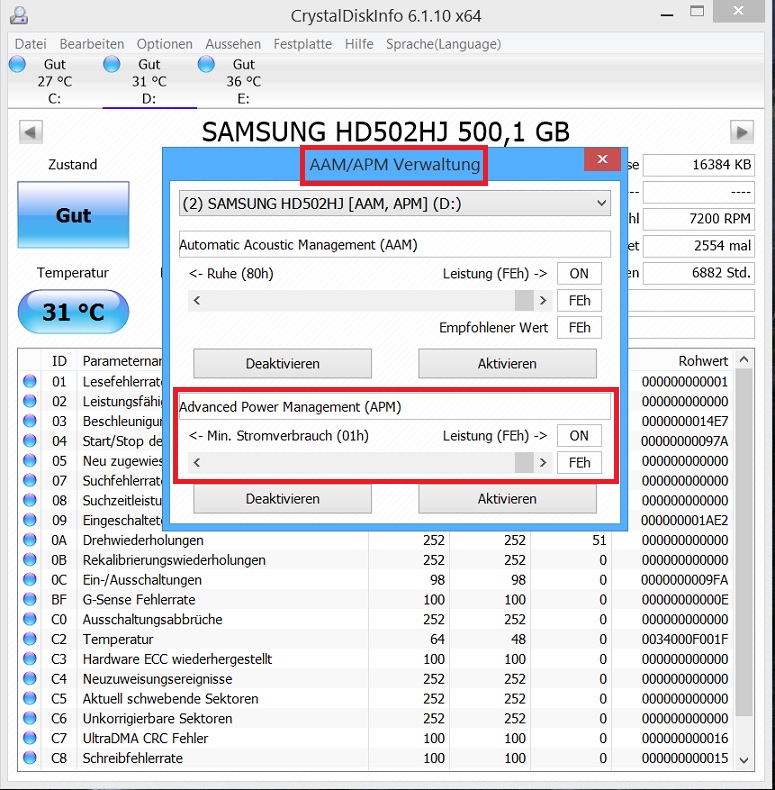Click Deaktivieren button under APM section
775x790 pixels.
click(x=282, y=499)
